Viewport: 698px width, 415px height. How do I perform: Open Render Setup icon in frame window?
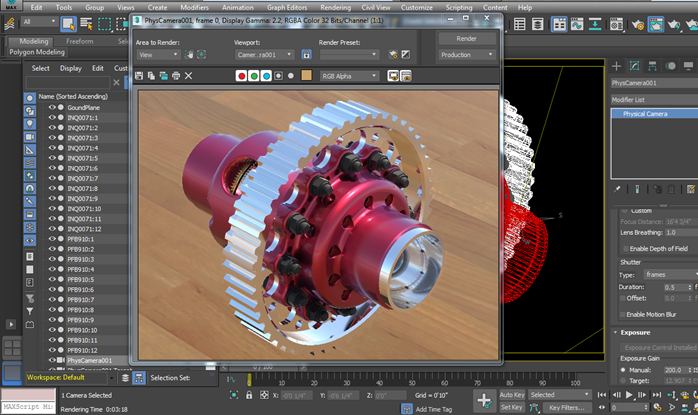[393, 54]
